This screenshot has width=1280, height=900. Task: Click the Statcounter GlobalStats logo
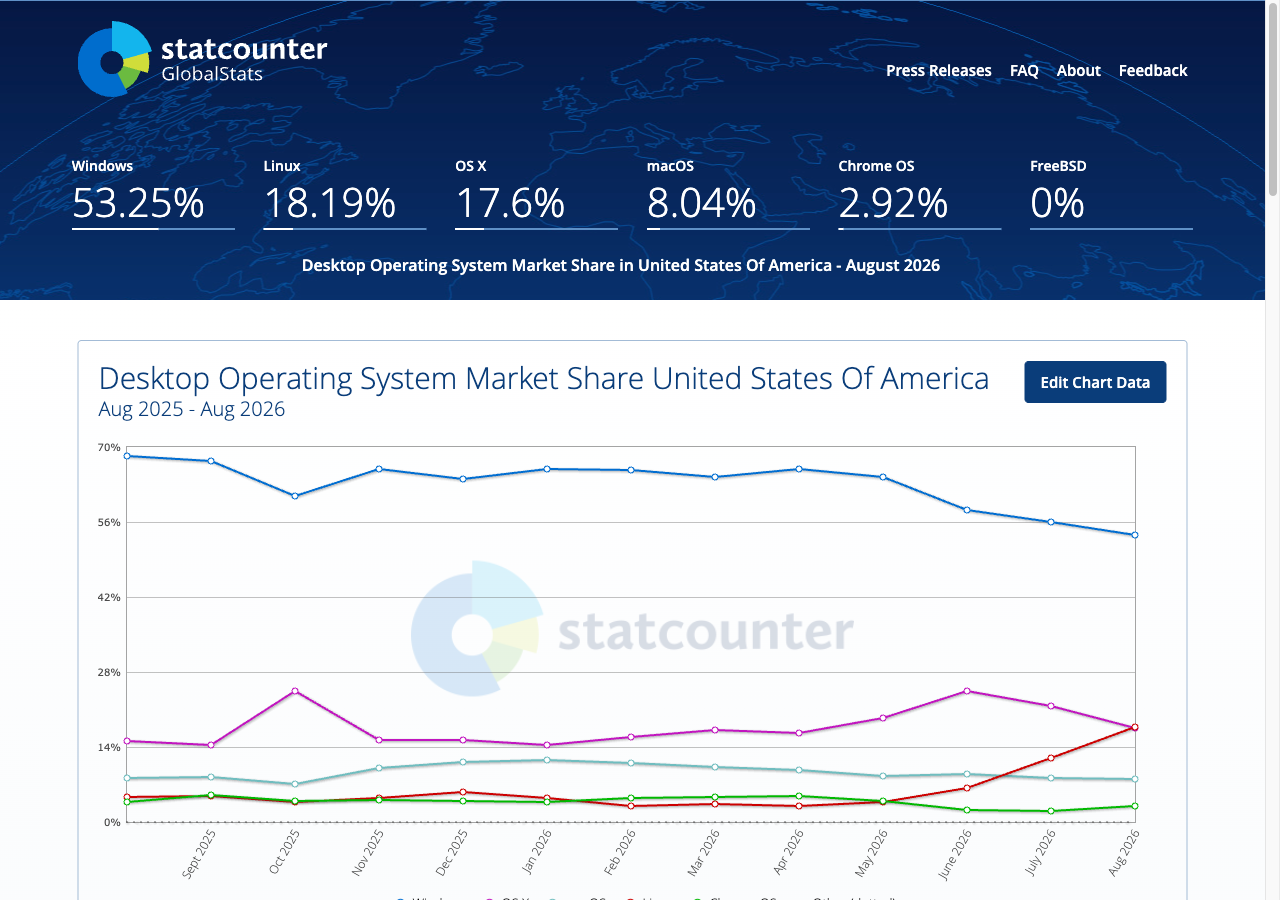[x=203, y=59]
